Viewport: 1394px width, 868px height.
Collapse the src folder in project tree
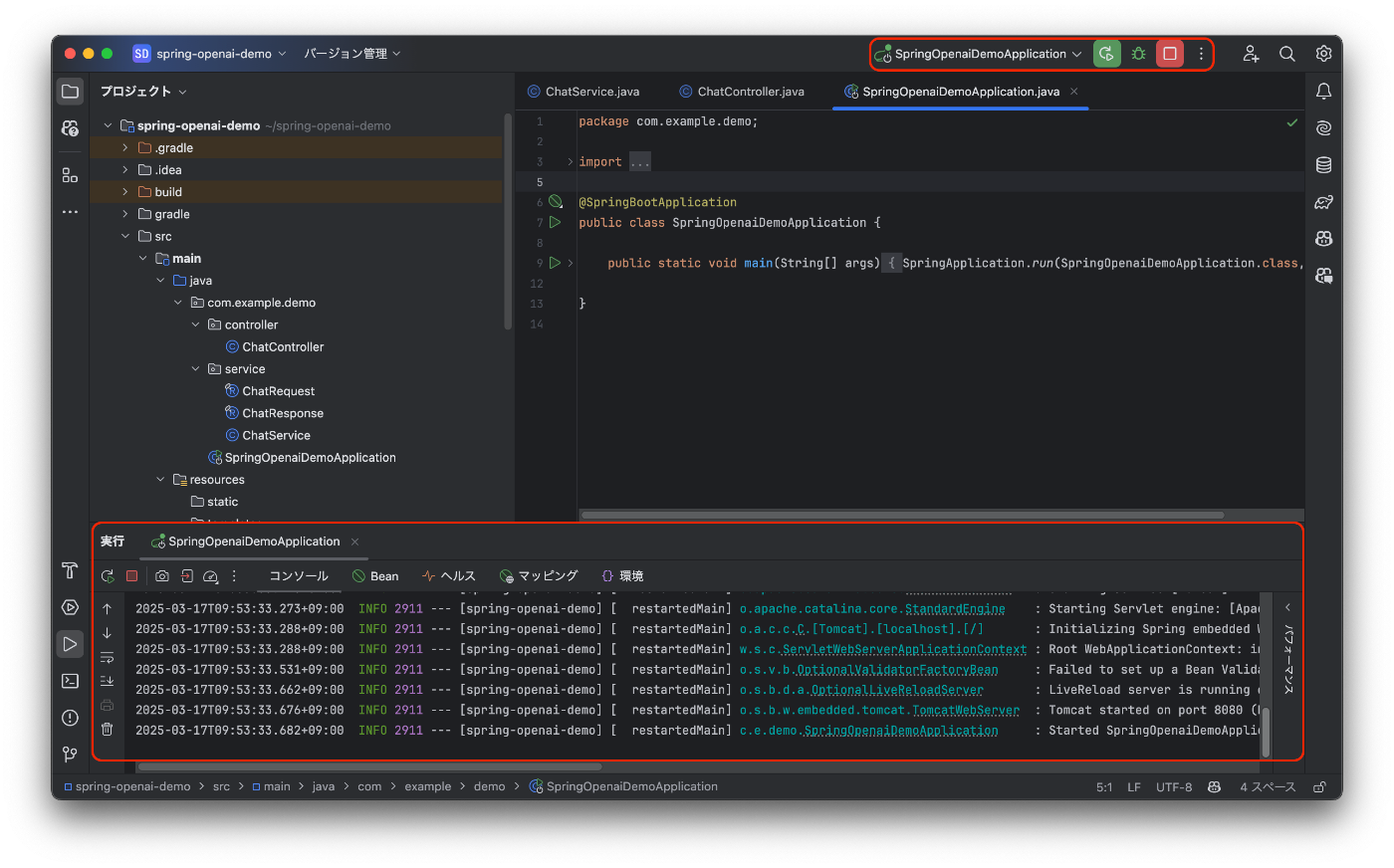click(x=123, y=236)
